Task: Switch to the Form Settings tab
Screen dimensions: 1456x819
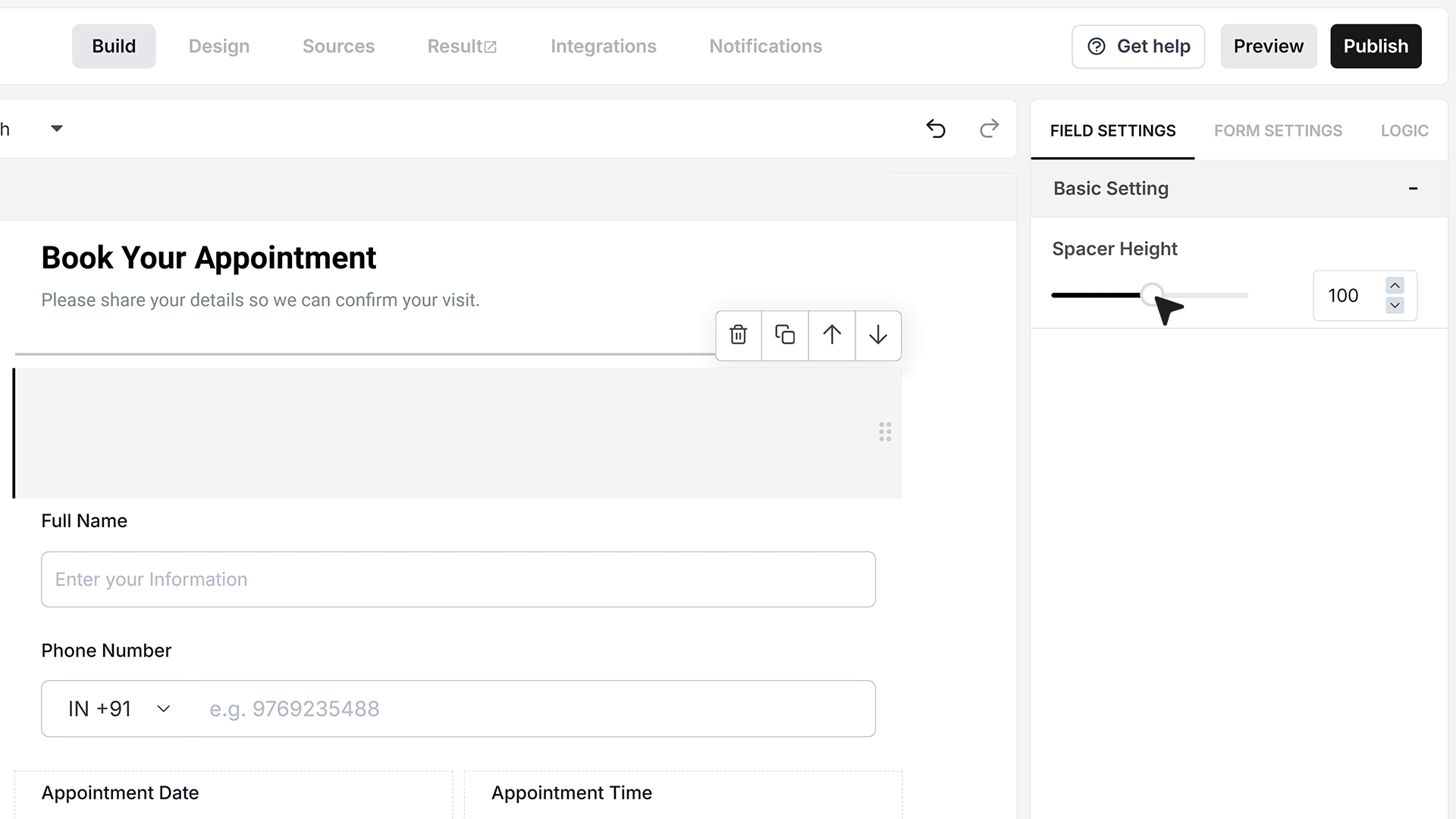Action: pos(1278,130)
